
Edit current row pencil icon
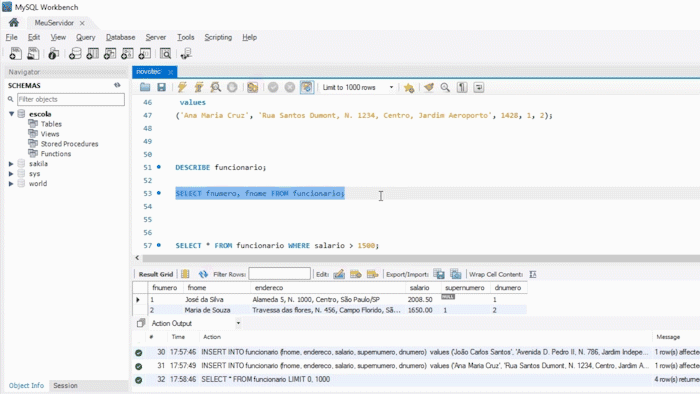pyautogui.click(x=339, y=274)
